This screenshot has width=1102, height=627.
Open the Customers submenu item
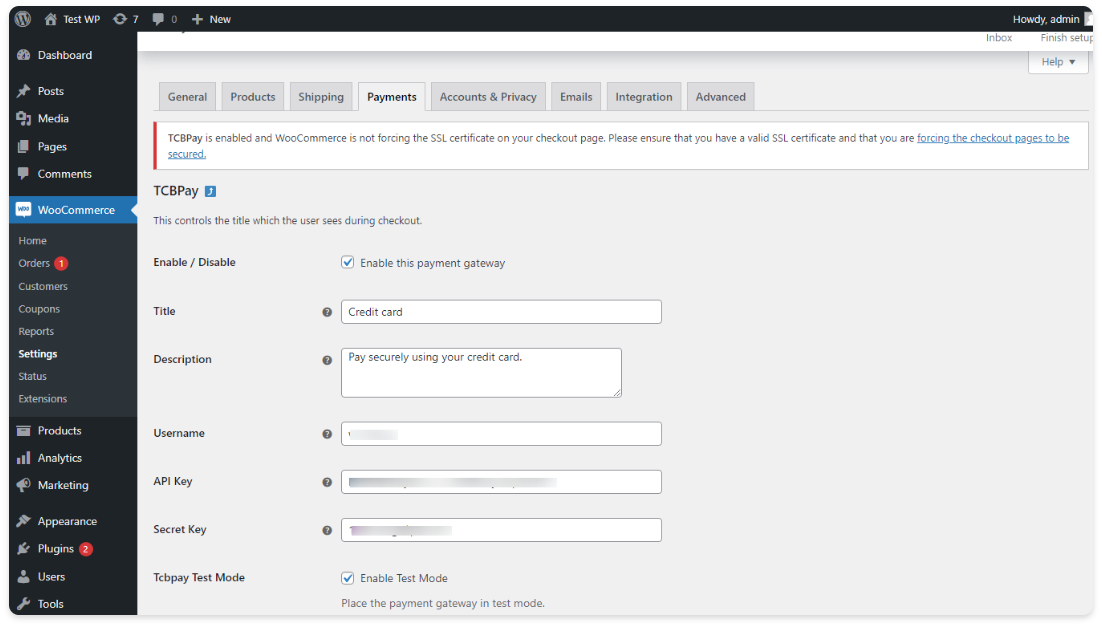[43, 286]
